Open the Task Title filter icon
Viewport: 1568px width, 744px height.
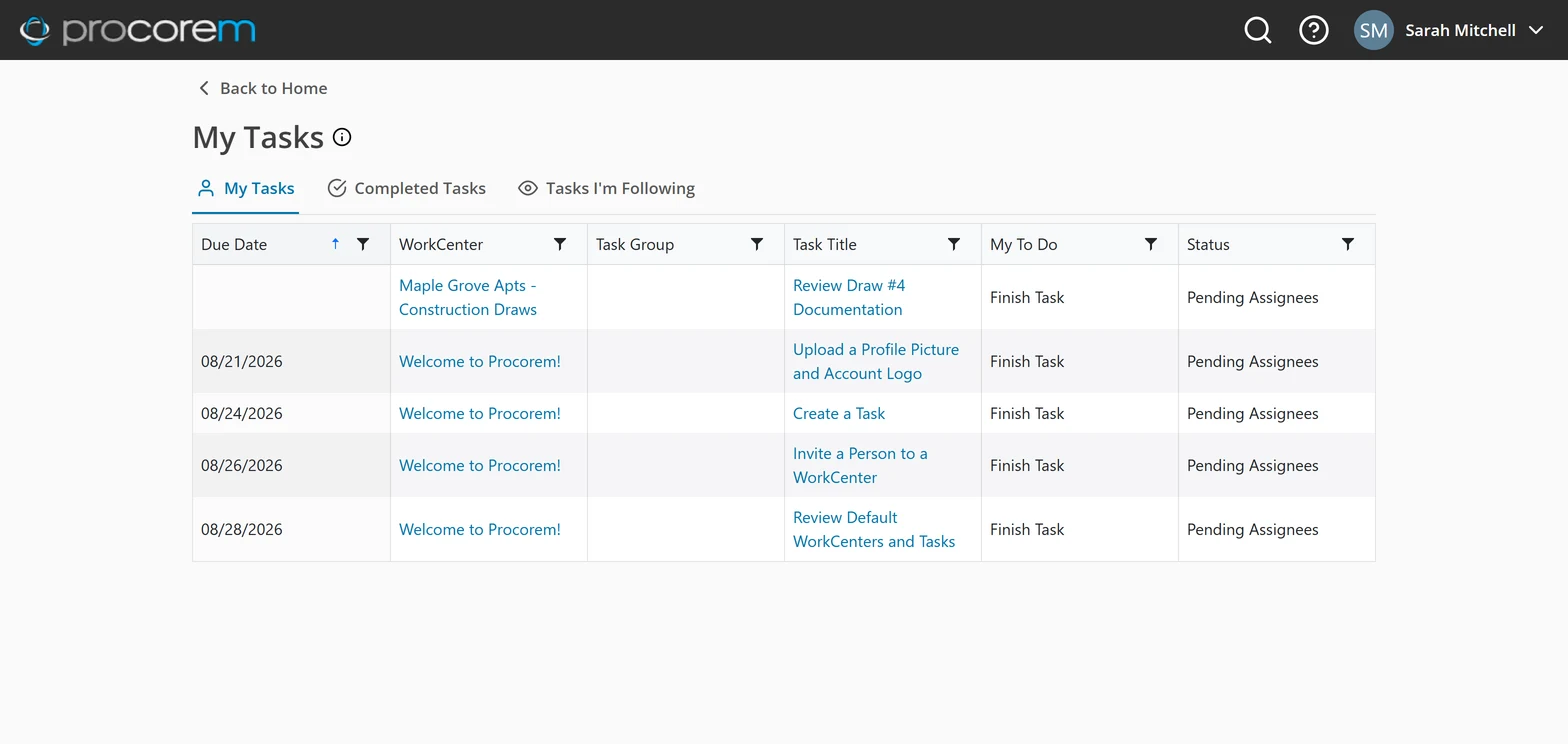(x=954, y=244)
